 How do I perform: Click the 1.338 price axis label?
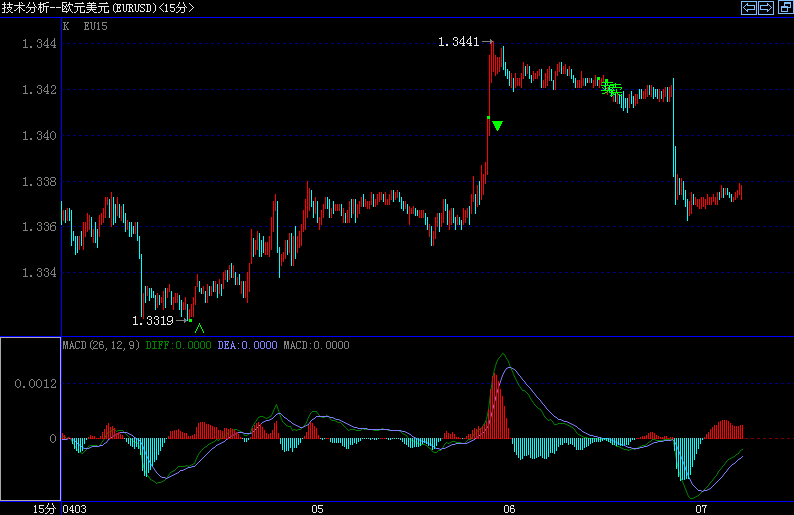click(39, 182)
